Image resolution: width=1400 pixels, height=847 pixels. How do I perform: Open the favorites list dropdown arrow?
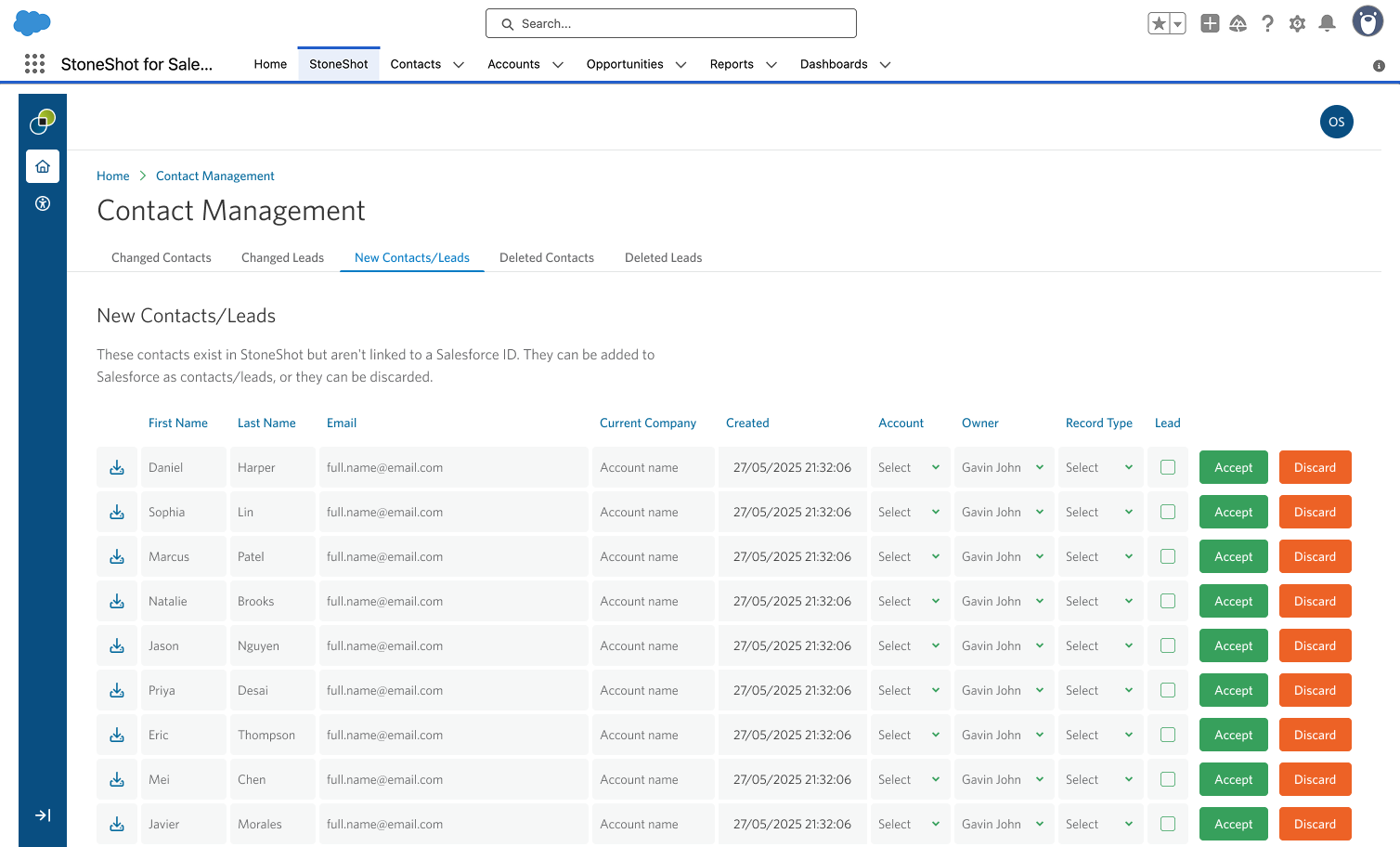pyautogui.click(x=1177, y=24)
